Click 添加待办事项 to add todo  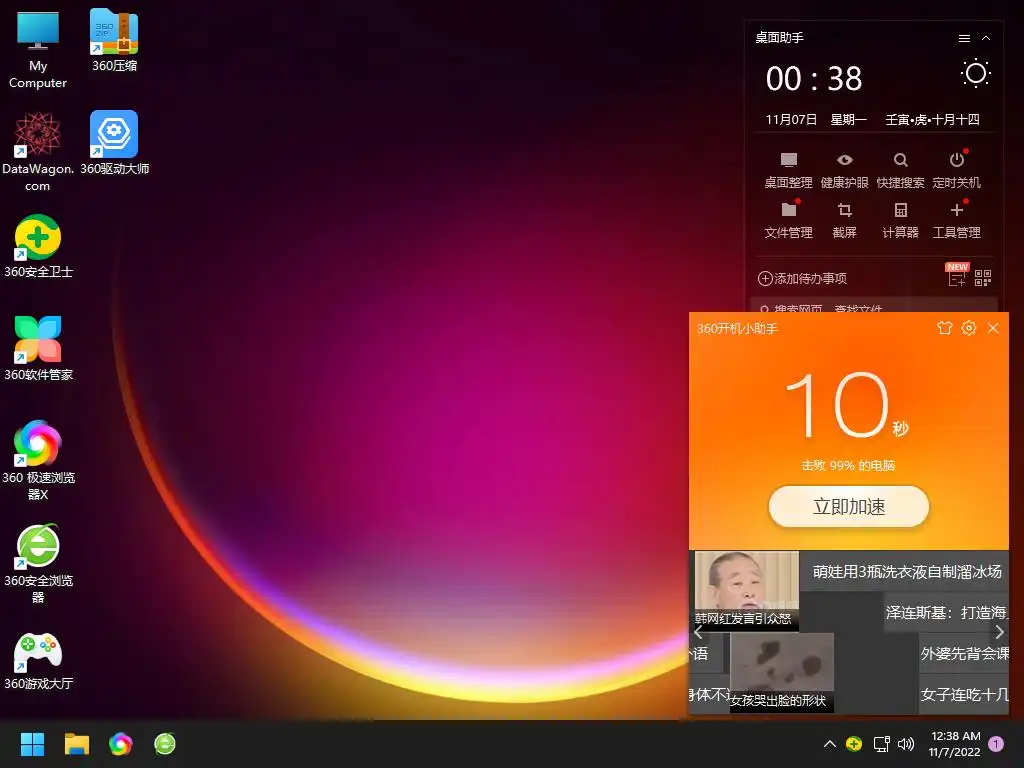pos(803,279)
